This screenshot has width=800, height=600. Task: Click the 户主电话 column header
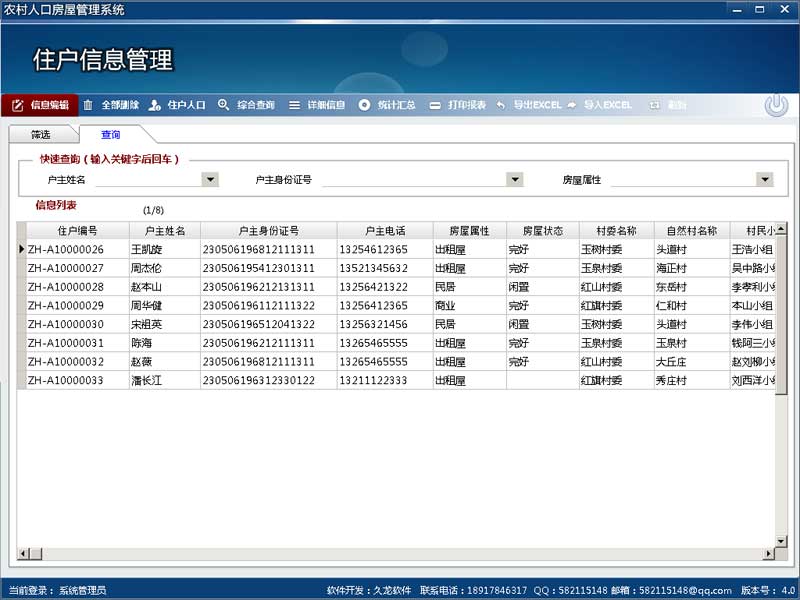pyautogui.click(x=386, y=230)
